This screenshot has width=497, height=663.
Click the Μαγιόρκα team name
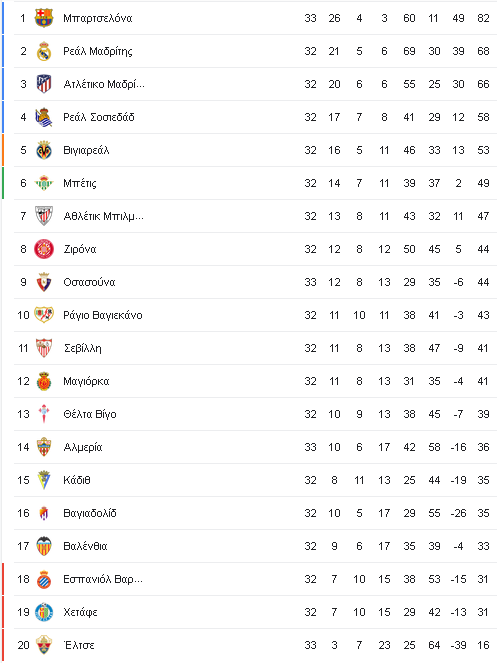[86, 381]
